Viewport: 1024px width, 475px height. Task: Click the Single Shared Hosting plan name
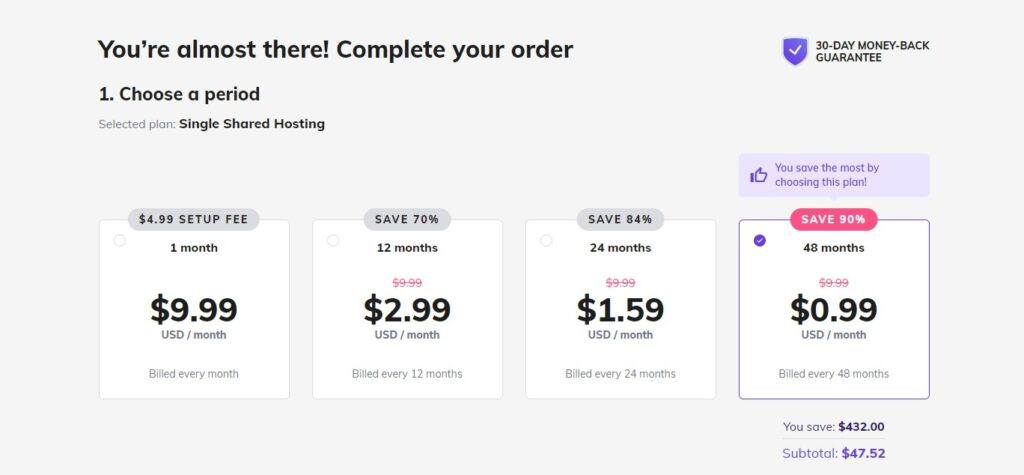(x=251, y=123)
